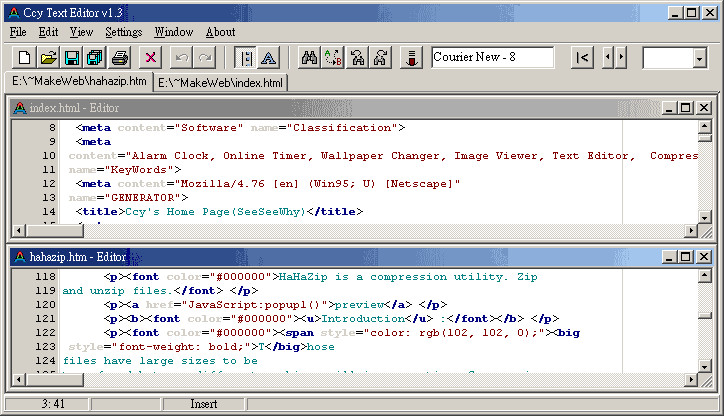Viewport: 724px width, 416px height.
Task: Save the current file with the floppy icon
Action: (72, 58)
